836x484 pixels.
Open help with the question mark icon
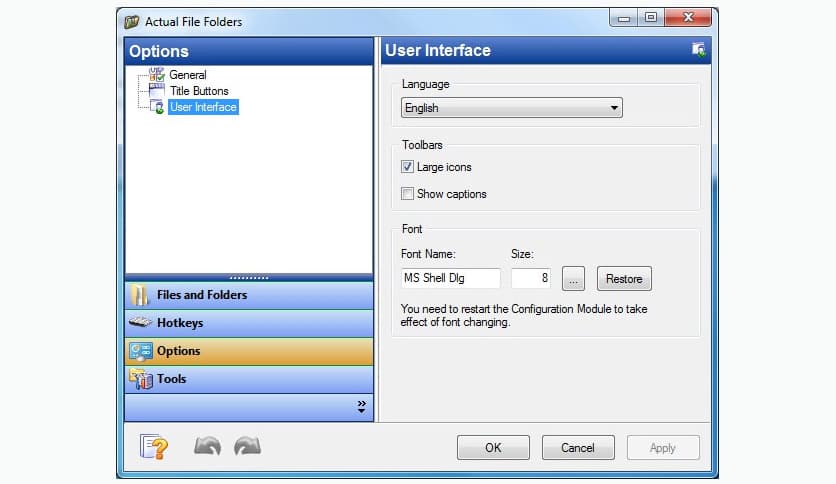(154, 447)
